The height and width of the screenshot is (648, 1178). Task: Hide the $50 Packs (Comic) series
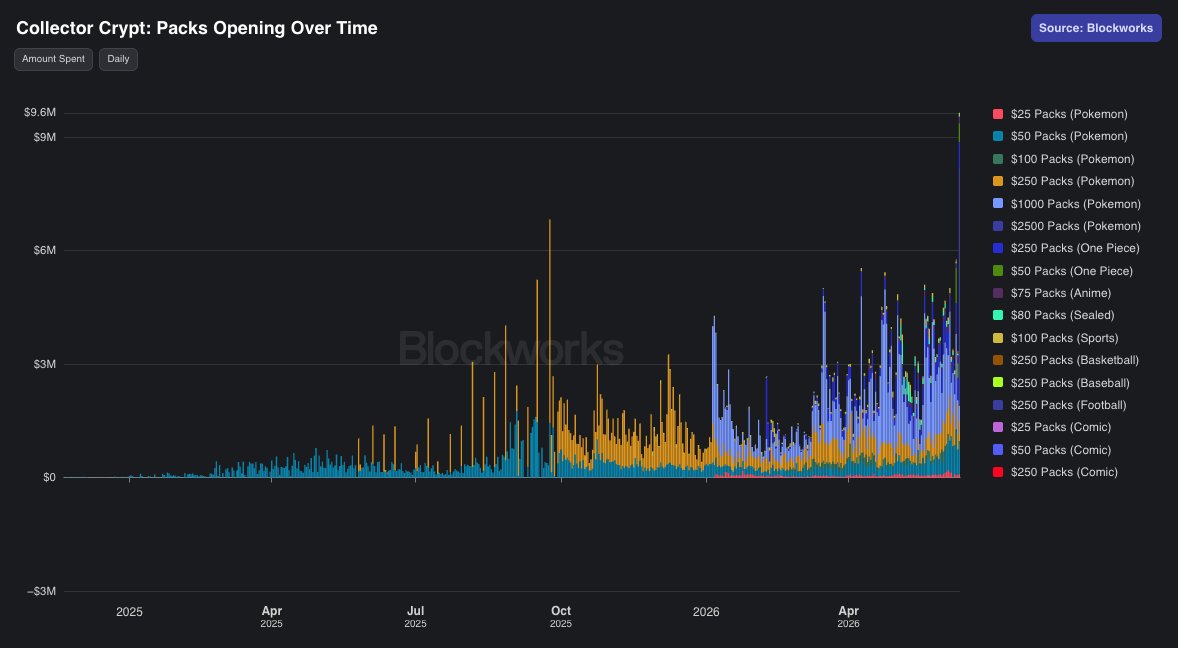(1051, 450)
